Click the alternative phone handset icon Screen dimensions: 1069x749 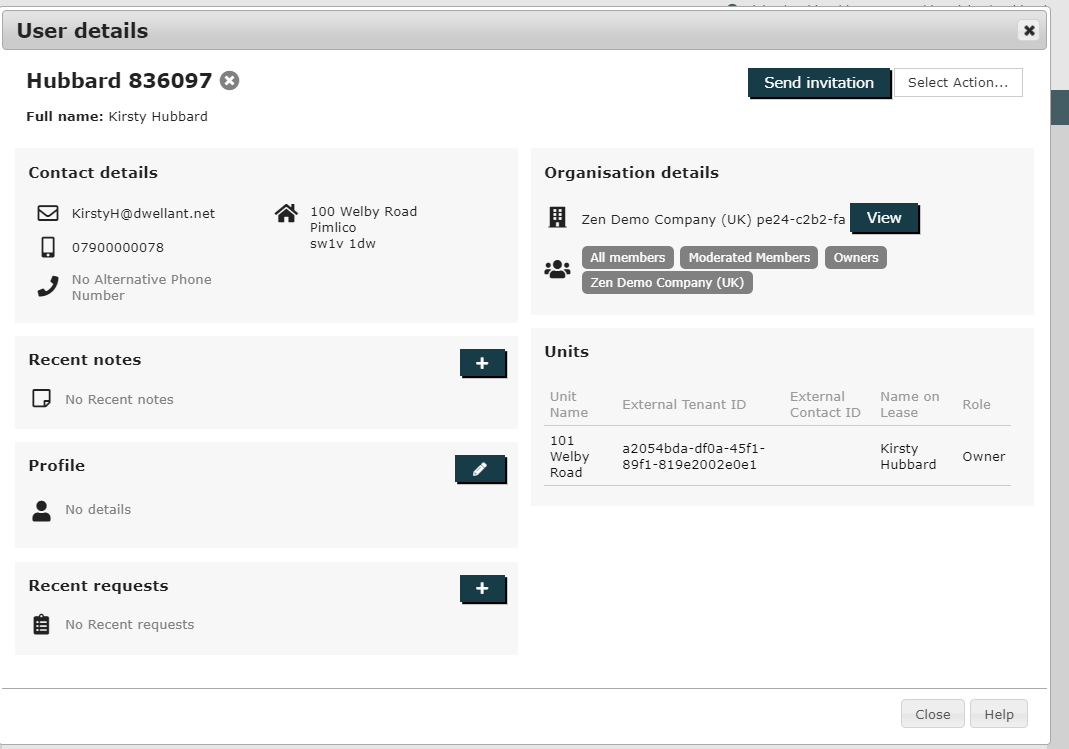pos(48,288)
